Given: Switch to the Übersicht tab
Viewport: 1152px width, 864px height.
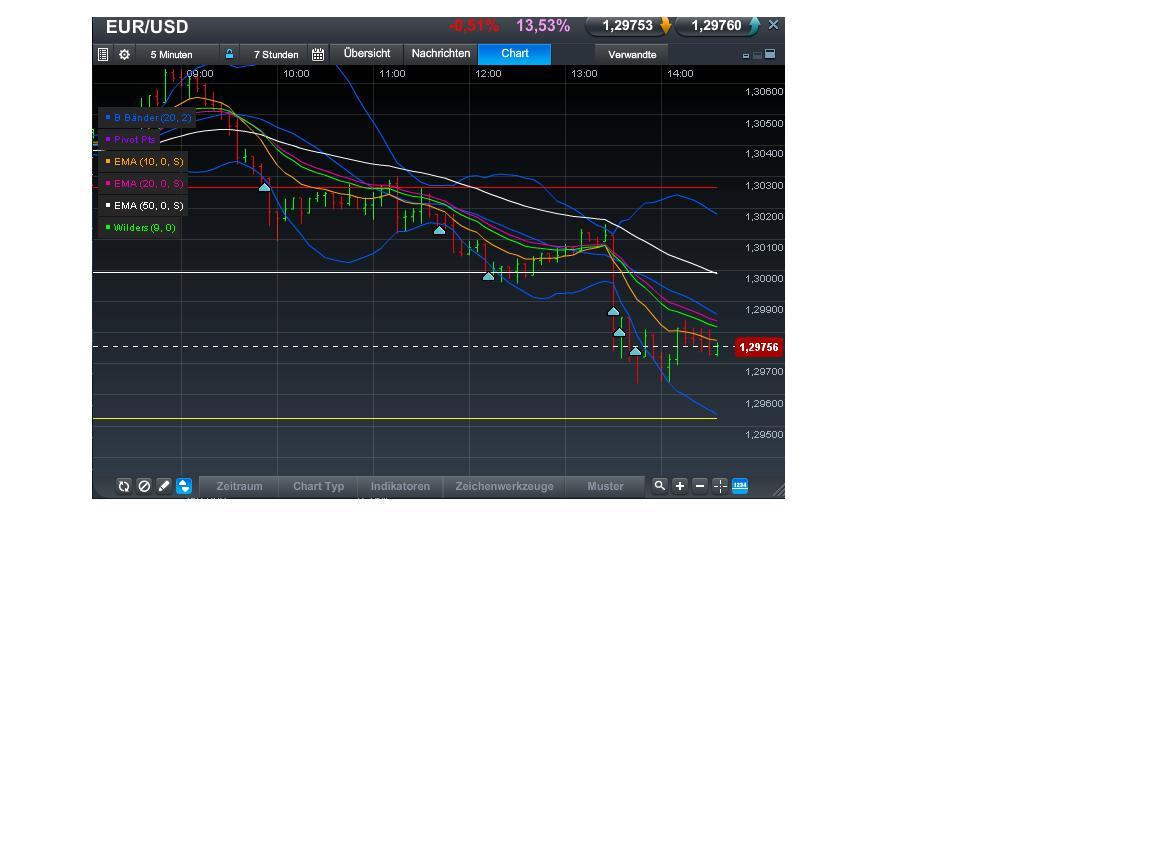Looking at the screenshot, I should (x=367, y=54).
